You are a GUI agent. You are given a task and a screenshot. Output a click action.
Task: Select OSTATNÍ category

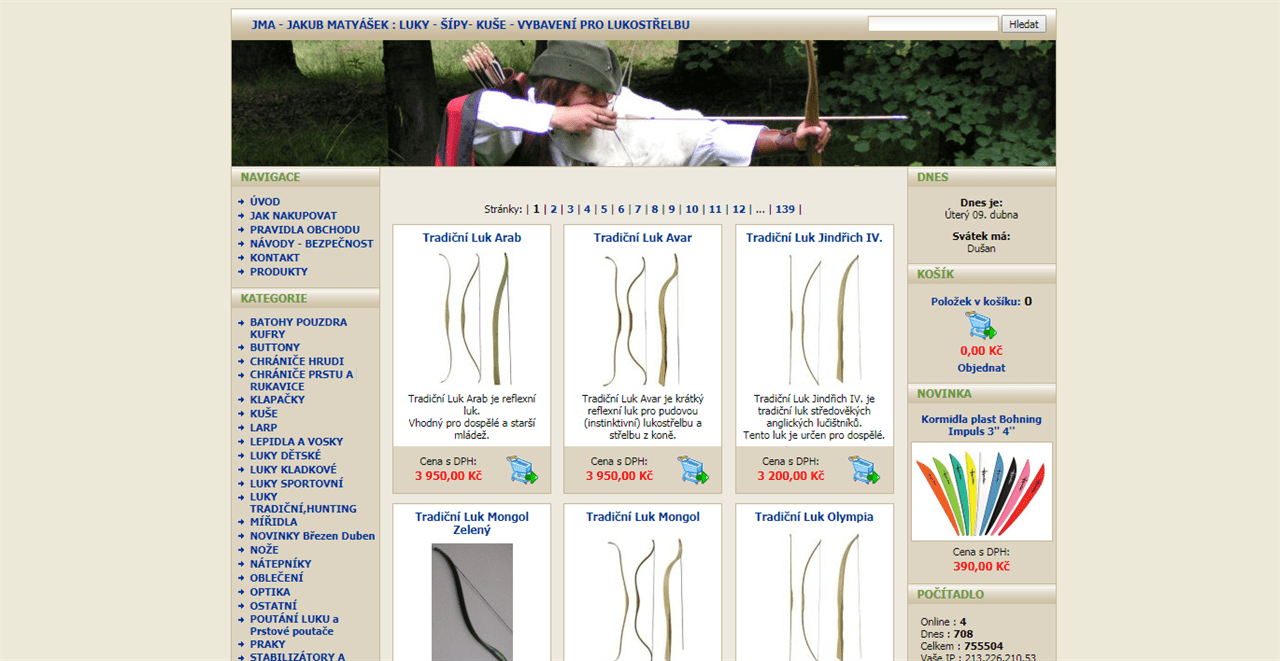(x=273, y=605)
